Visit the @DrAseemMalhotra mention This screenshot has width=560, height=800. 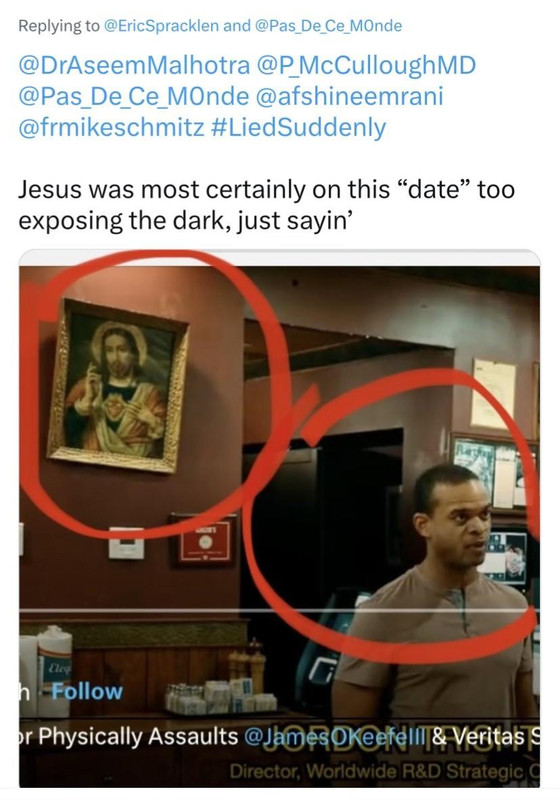[x=134, y=65]
